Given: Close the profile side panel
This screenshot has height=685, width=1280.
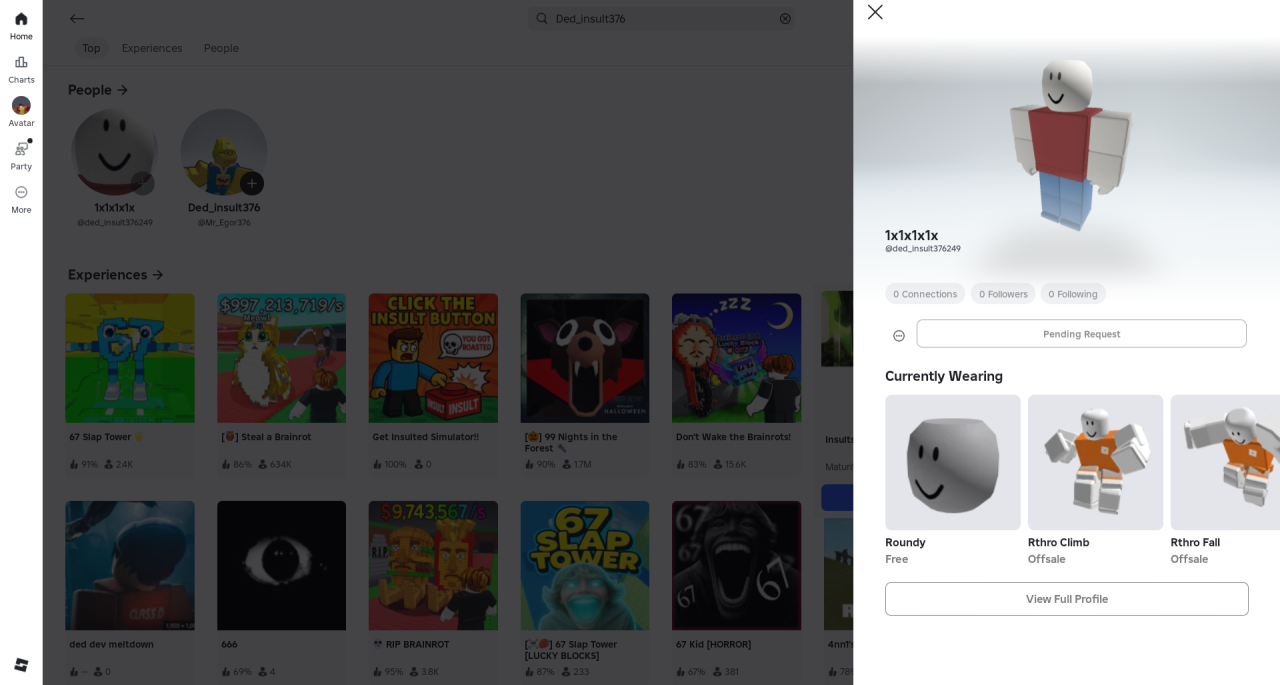Looking at the screenshot, I should click(875, 12).
